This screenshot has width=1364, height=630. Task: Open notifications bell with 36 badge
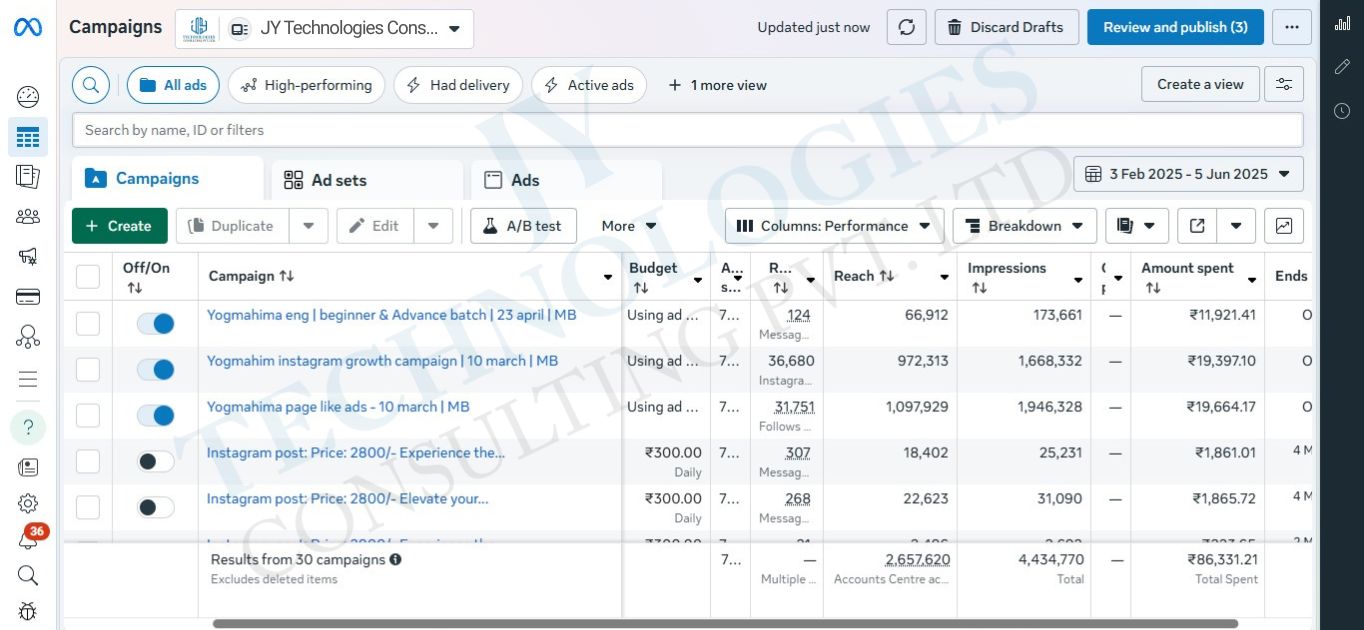(x=30, y=538)
